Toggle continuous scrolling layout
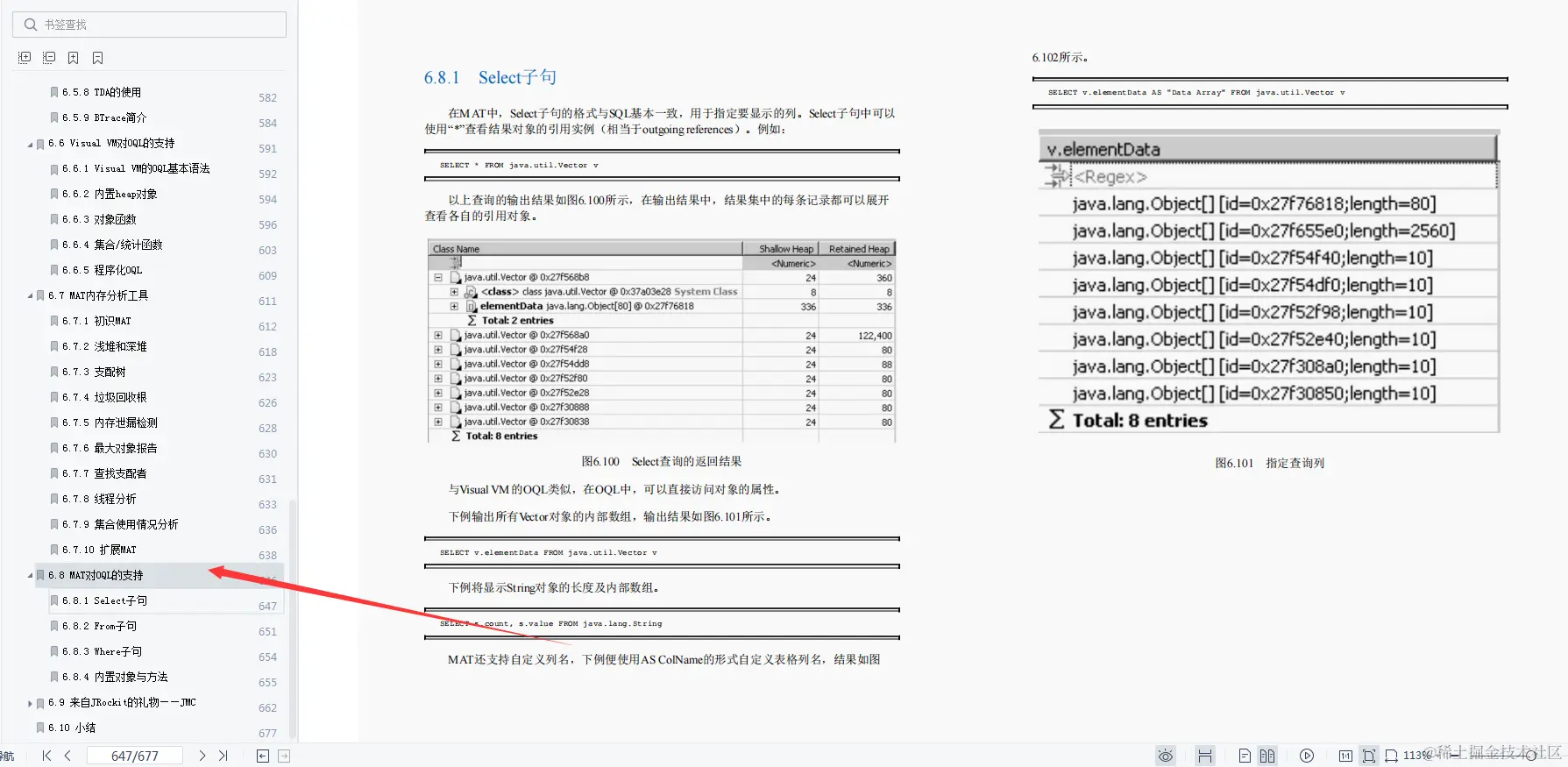This screenshot has height=767, width=1568. pos(1205,756)
